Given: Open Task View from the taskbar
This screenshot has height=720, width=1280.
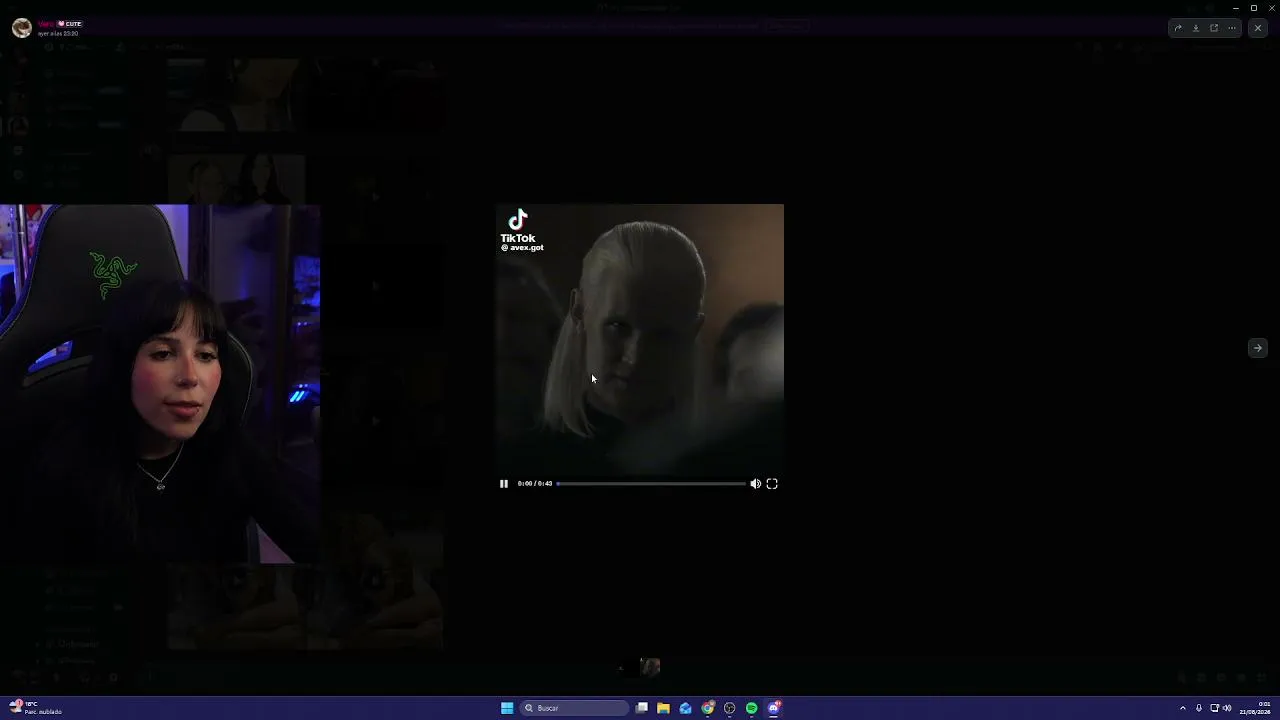Looking at the screenshot, I should pos(642,708).
